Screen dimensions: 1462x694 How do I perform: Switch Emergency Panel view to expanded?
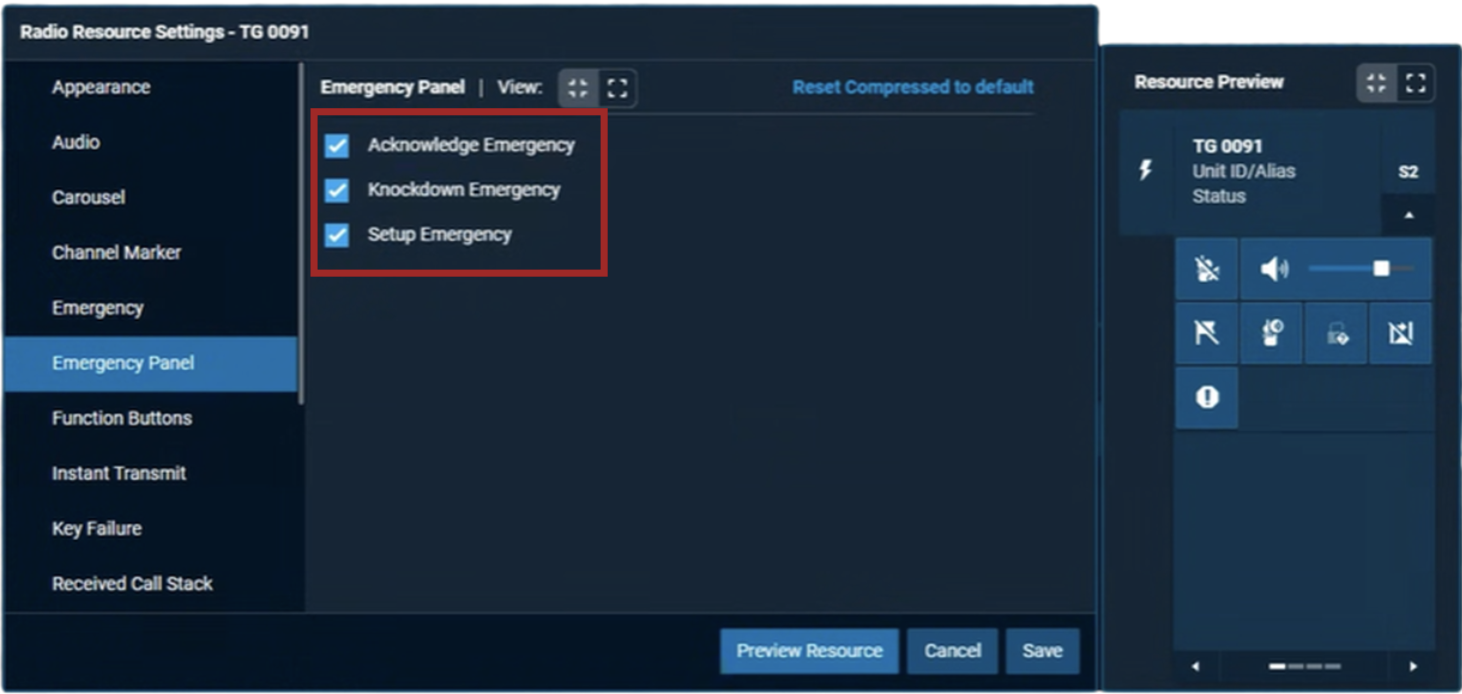617,88
